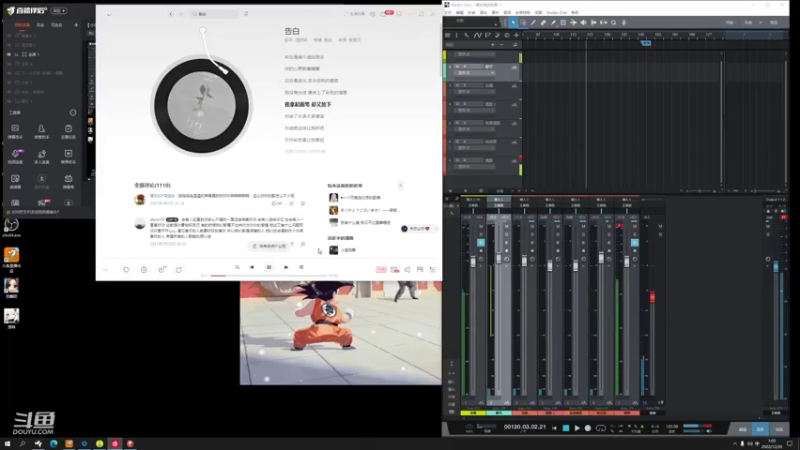Open the 乐曲 menu in Studio One

[x=471, y=12]
